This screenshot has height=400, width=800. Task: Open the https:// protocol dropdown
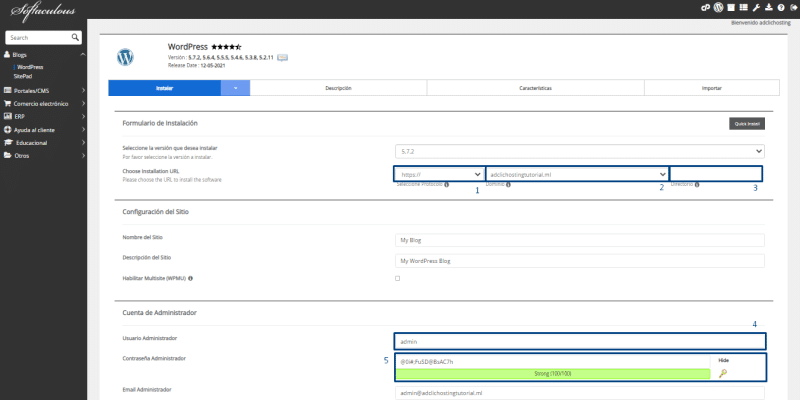click(x=439, y=174)
